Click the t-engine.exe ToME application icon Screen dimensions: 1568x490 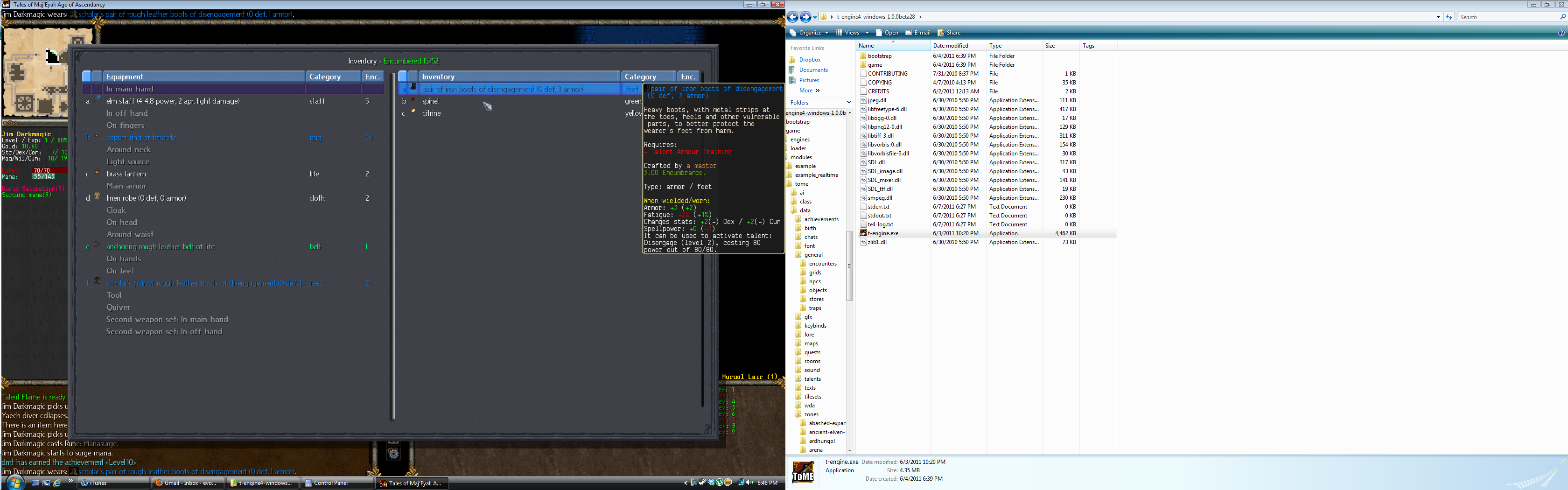coord(863,233)
